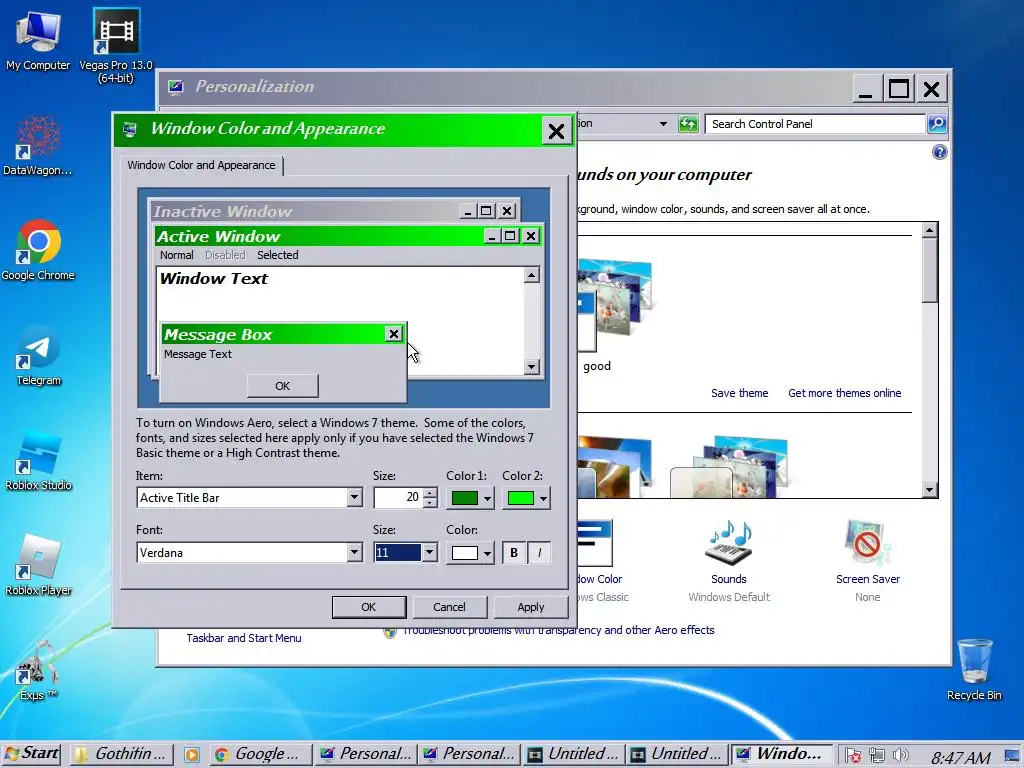Open My Computer desktop icon
The width and height of the screenshot is (1024, 768).
(x=38, y=39)
